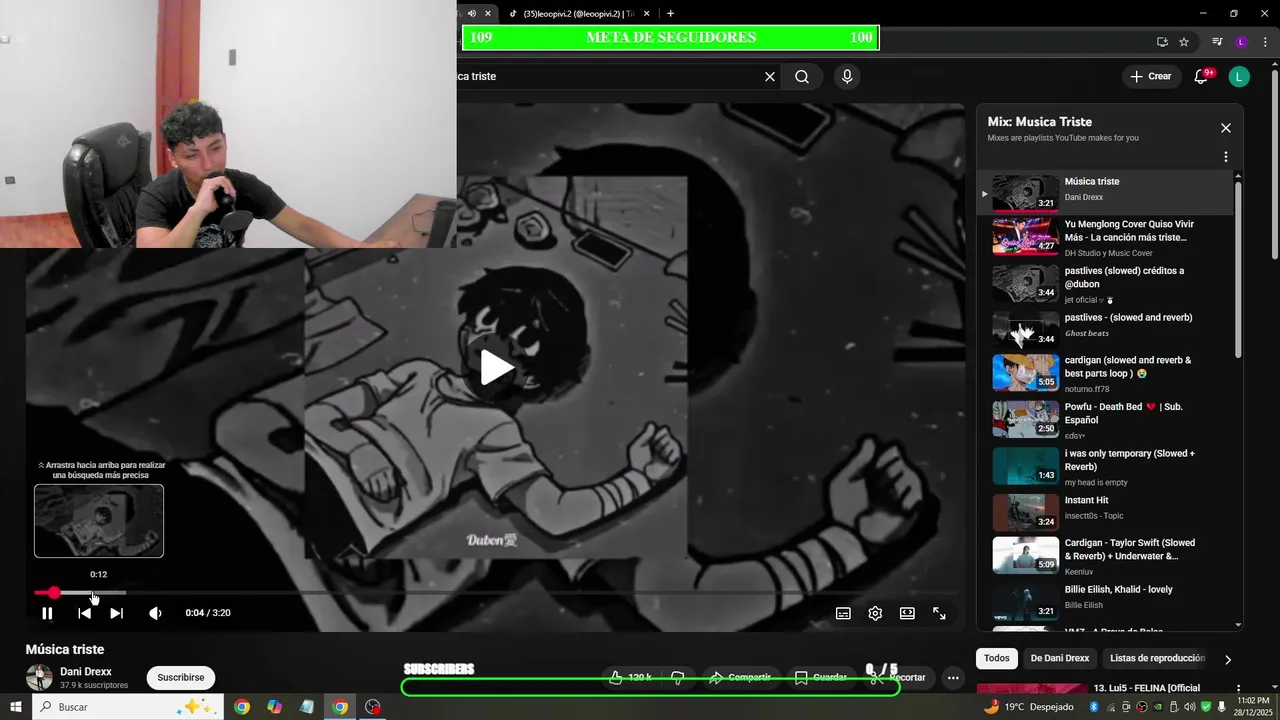The image size is (1280, 720).
Task: Switch to the leoopivi.2 TikTok tab
Action: tap(570, 13)
